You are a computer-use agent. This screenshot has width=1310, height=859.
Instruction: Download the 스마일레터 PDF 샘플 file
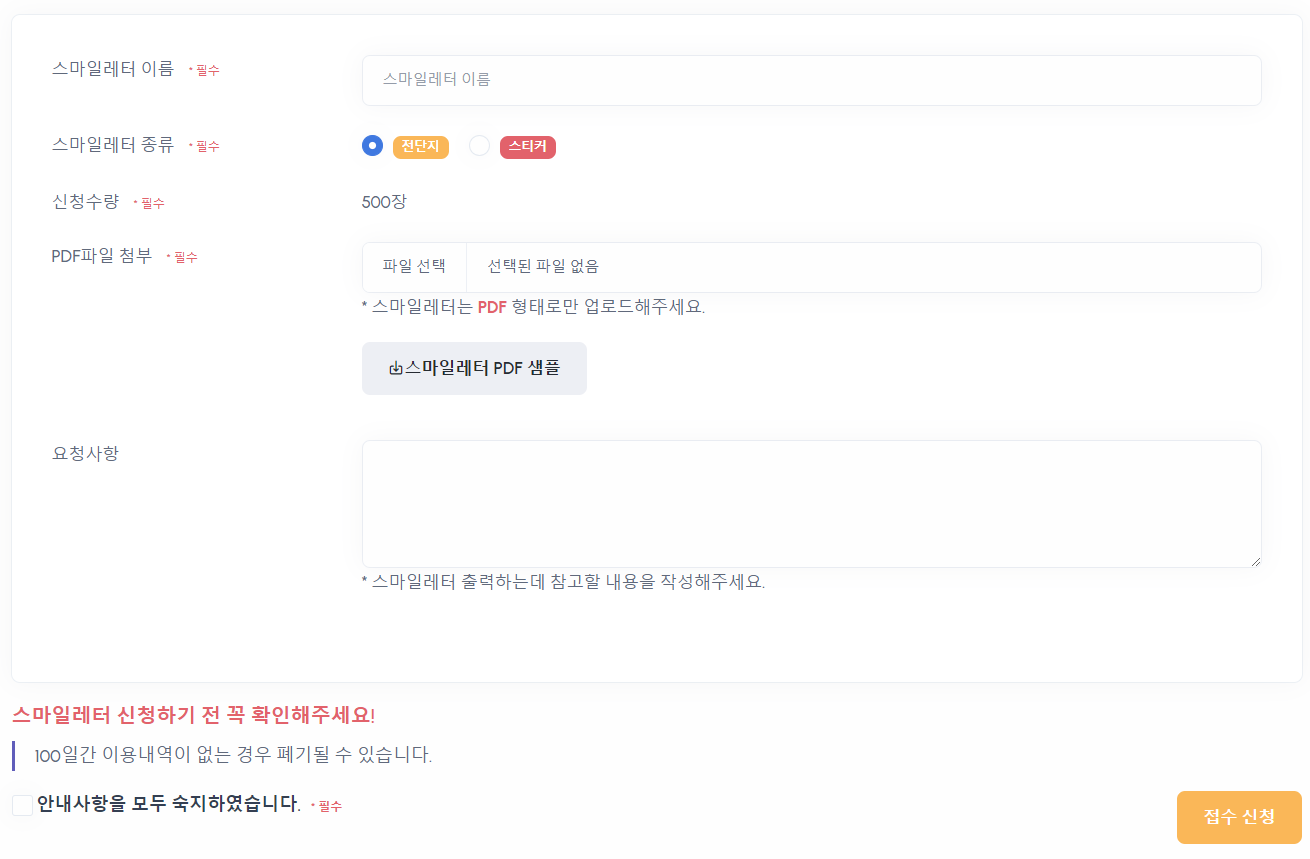(474, 368)
